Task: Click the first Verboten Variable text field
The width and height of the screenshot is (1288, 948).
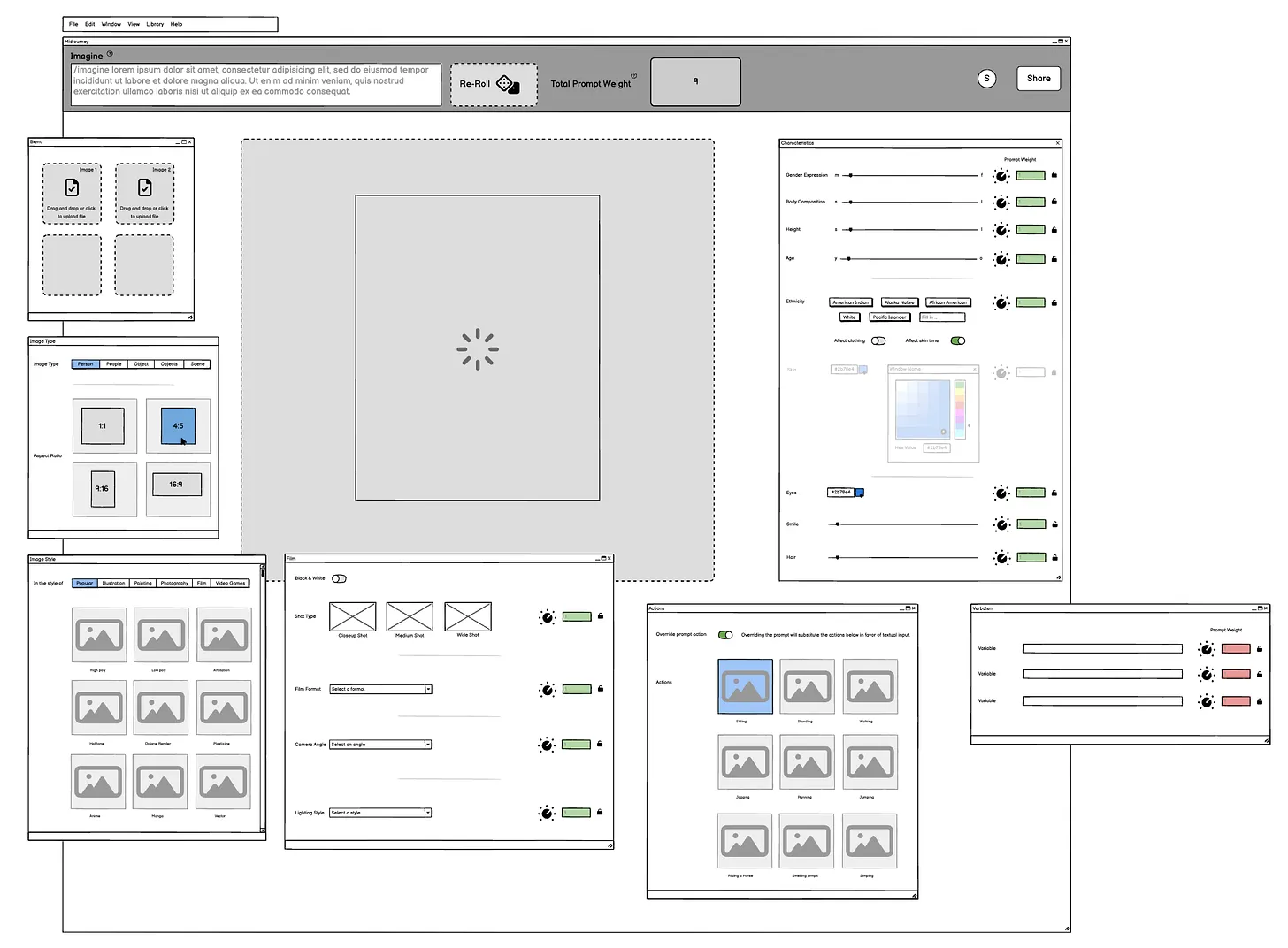Action: pyautogui.click(x=1102, y=649)
